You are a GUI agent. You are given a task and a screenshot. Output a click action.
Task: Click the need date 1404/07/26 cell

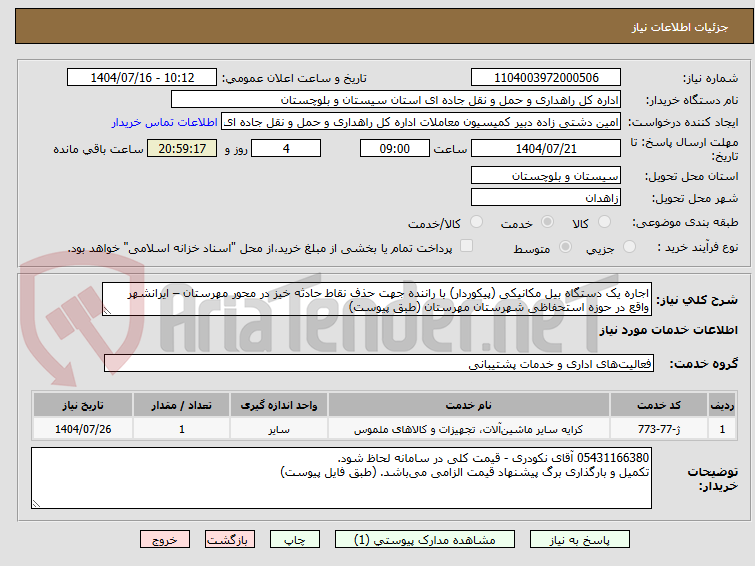pyautogui.click(x=83, y=429)
